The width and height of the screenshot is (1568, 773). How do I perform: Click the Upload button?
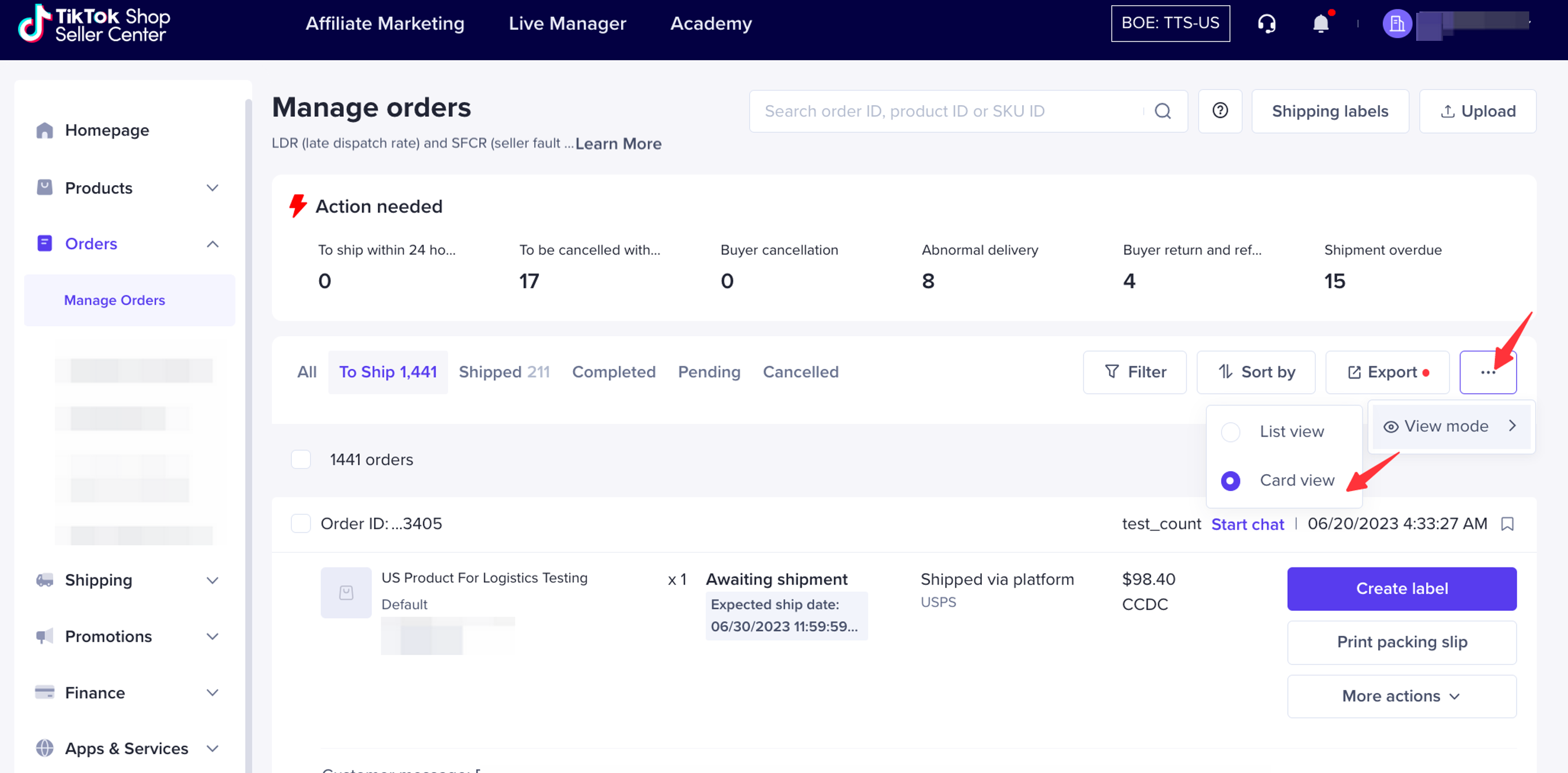[x=1478, y=111]
